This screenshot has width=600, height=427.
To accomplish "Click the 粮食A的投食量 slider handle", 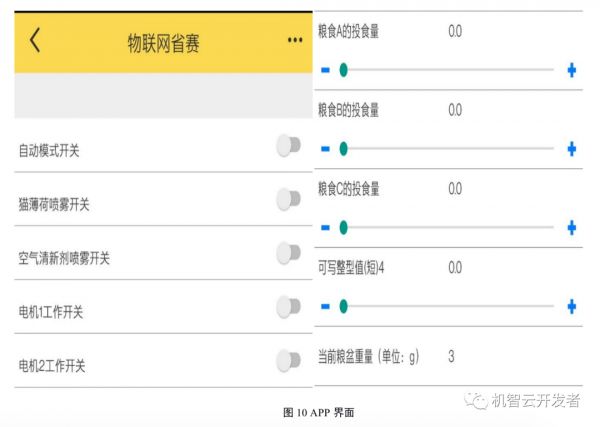I will (343, 70).
